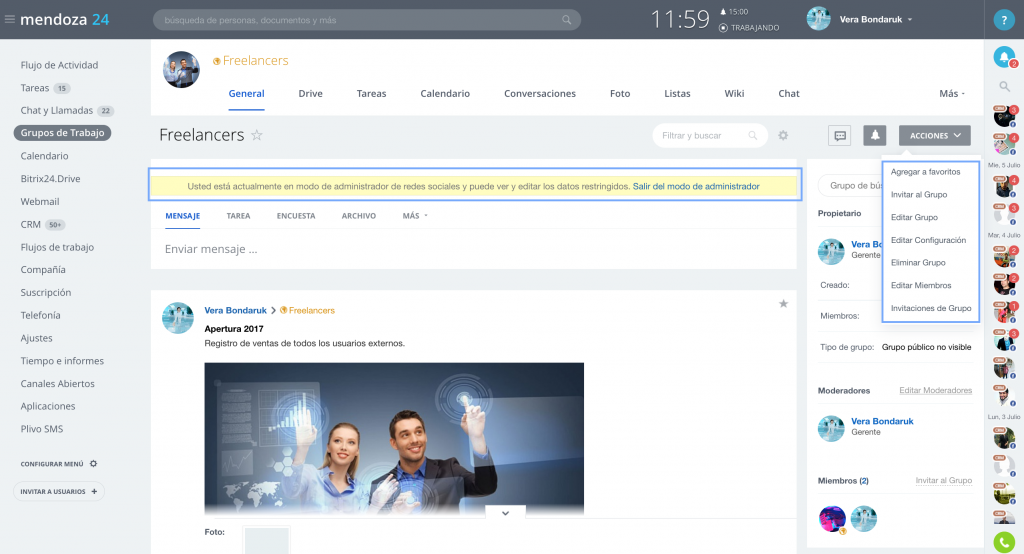Open the group Chat tab
1024x554 pixels.
pos(788,93)
